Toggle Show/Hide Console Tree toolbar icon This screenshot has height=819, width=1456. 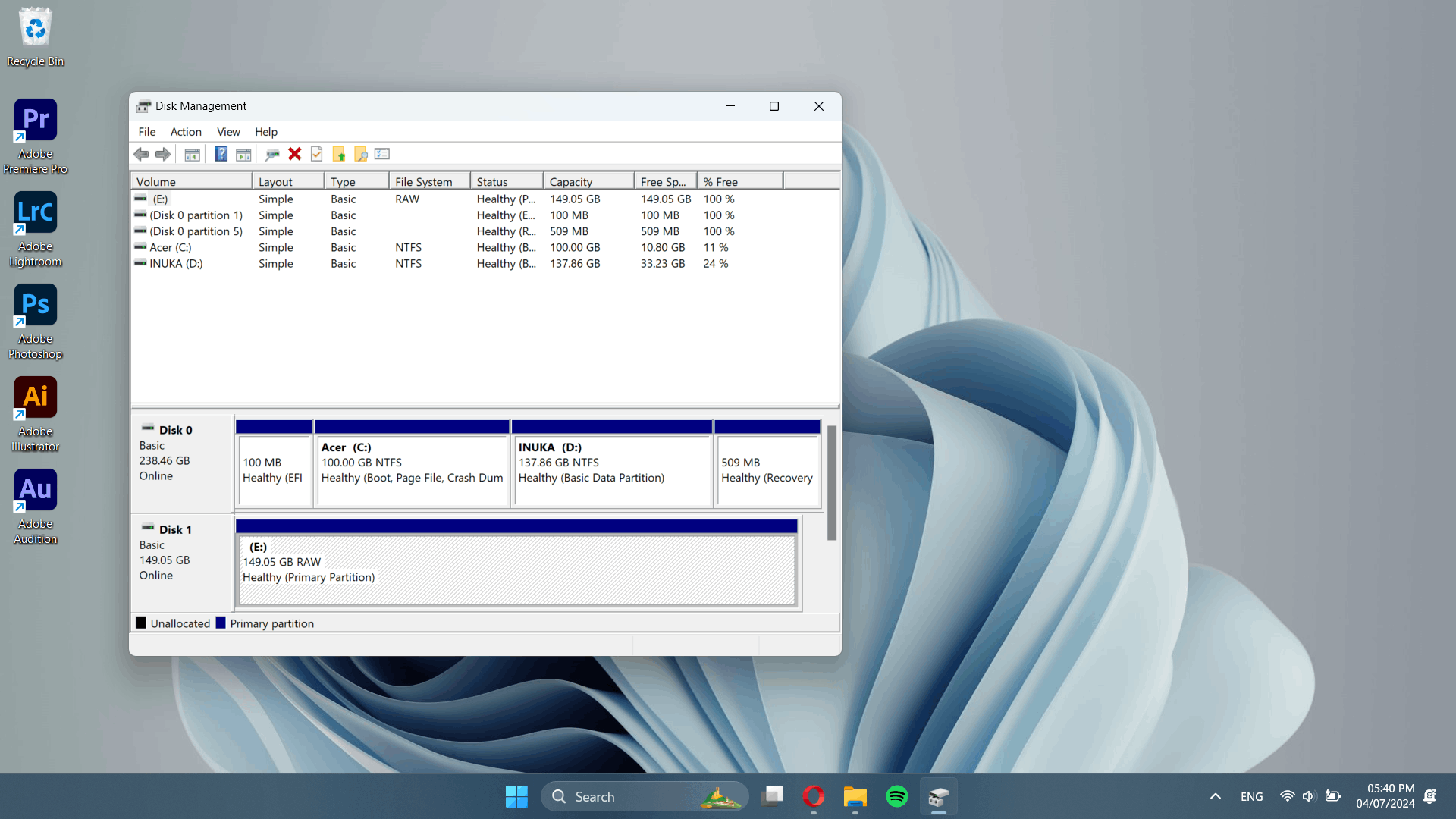pos(193,155)
